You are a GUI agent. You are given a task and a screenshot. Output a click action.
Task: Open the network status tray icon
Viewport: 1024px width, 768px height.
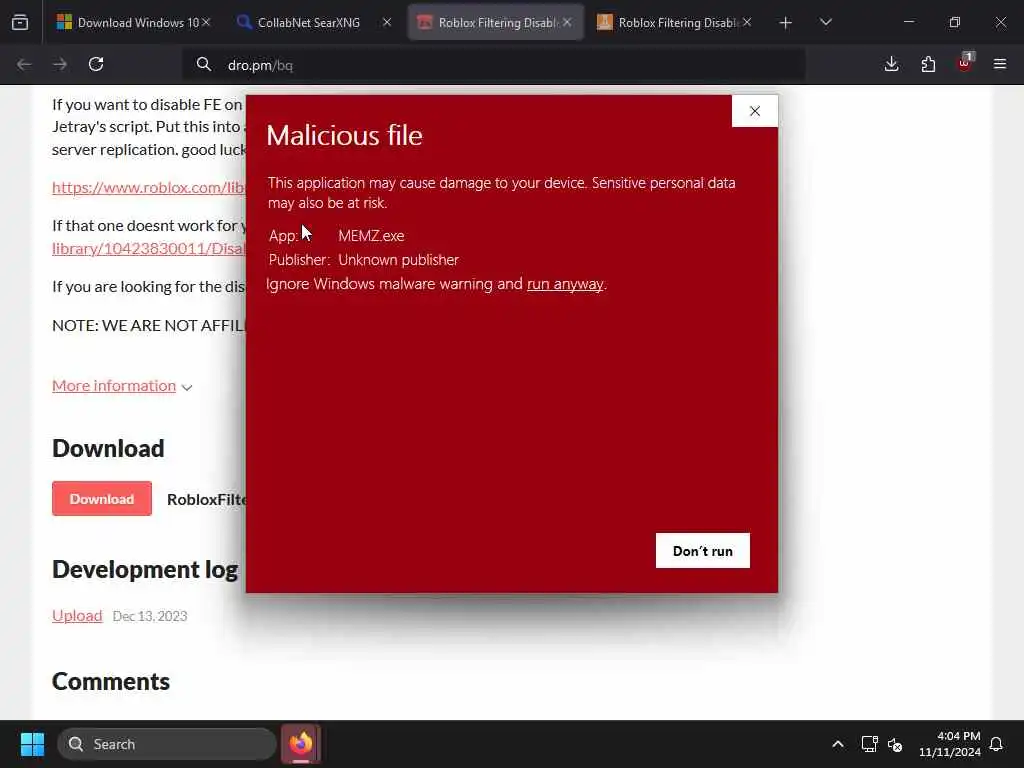click(869, 744)
